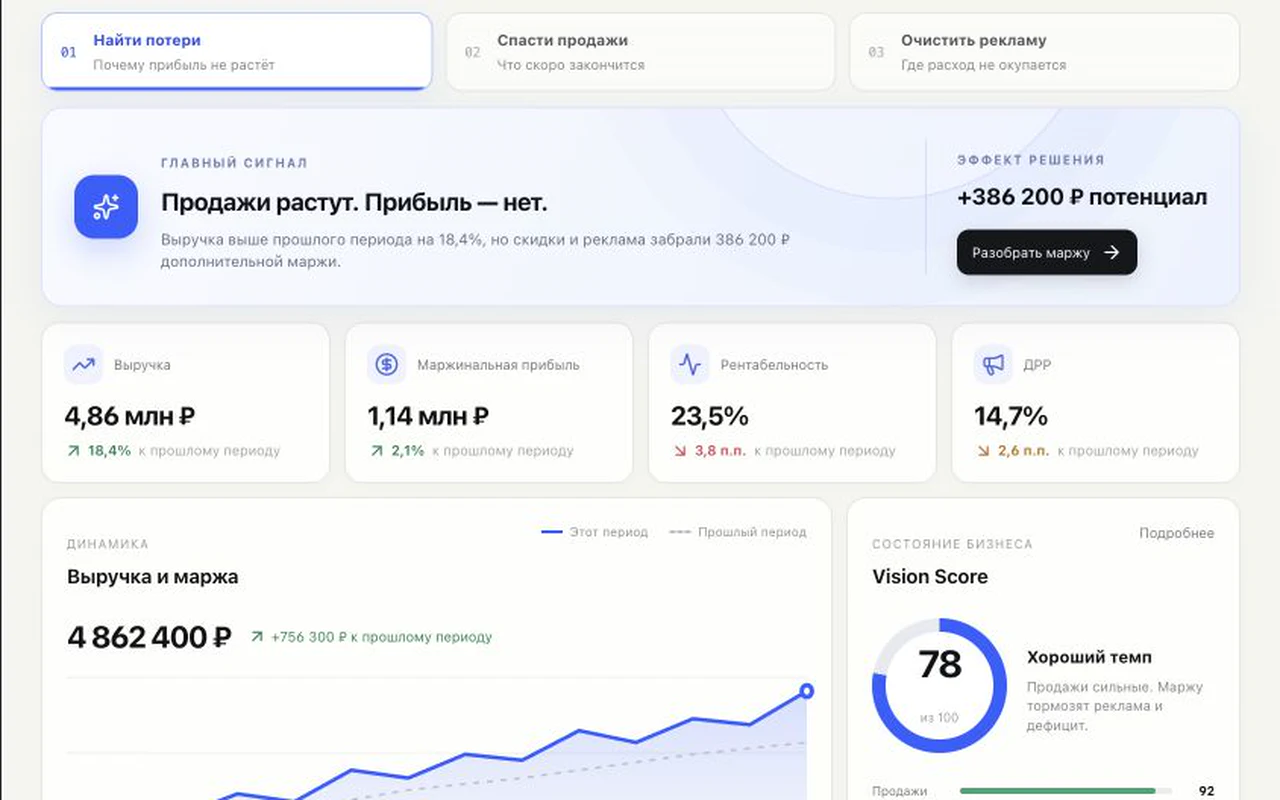Image resolution: width=1280 pixels, height=800 pixels.
Task: Click the "14,7%" ДРР value
Action: pos(1011,416)
